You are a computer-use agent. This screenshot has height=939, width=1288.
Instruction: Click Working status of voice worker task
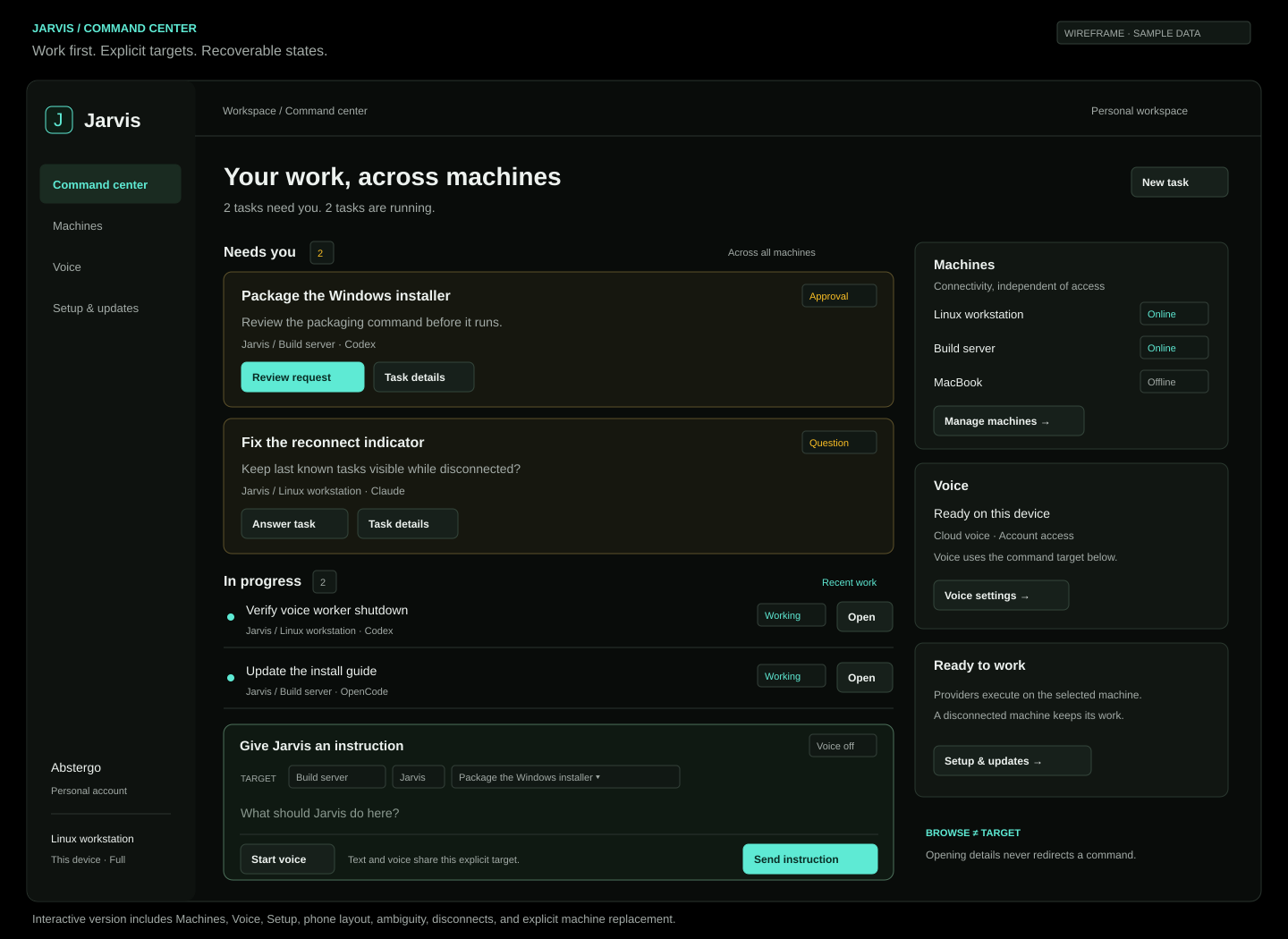coord(791,615)
